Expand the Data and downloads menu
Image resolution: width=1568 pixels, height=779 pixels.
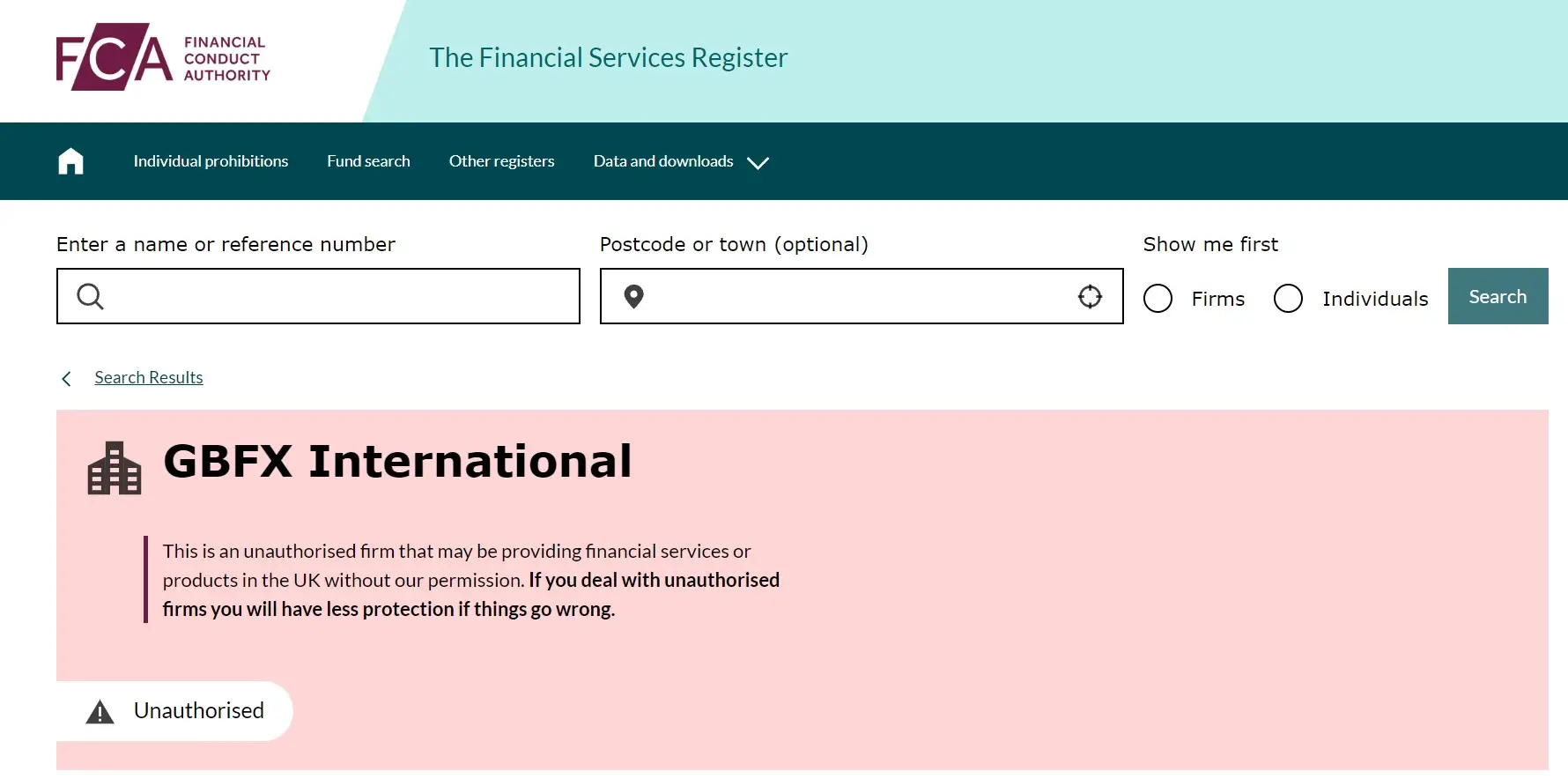coord(663,161)
